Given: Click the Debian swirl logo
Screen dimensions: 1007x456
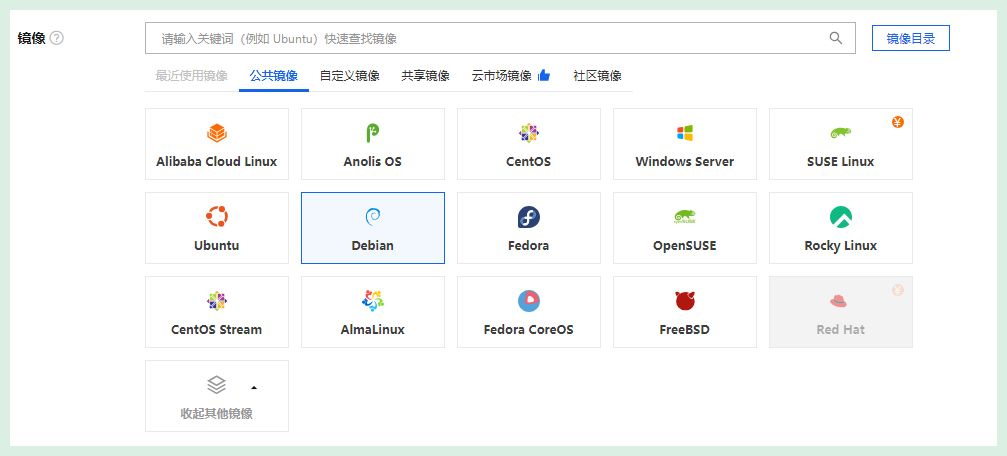Looking at the screenshot, I should tap(372, 217).
